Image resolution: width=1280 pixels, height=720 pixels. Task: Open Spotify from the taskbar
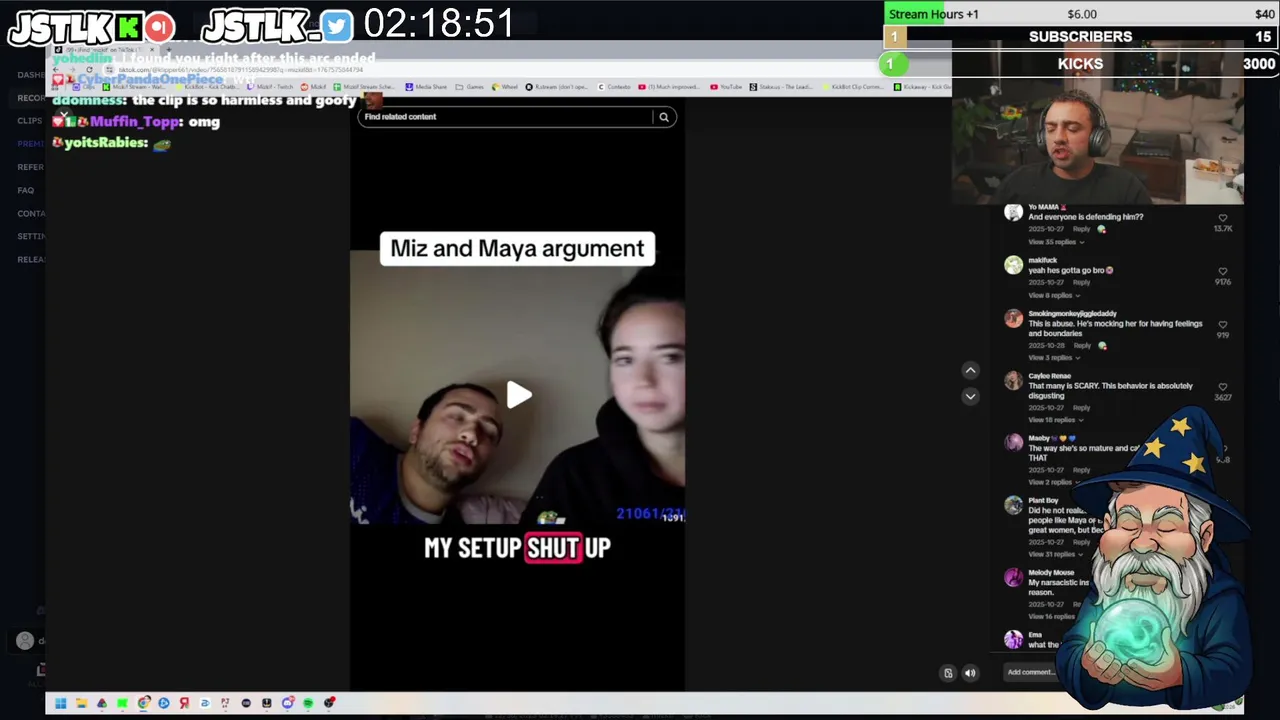click(x=308, y=703)
